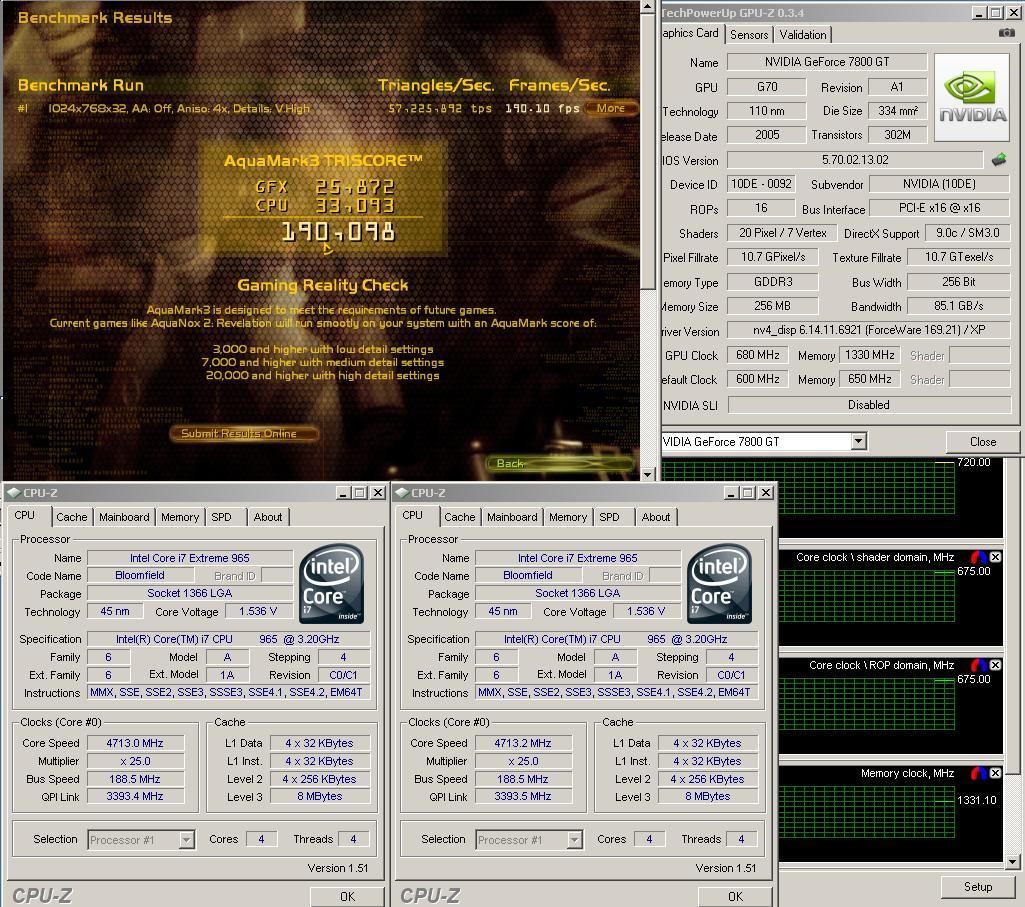Open Processor #1 dropdown in right CPU-Z window

point(575,840)
